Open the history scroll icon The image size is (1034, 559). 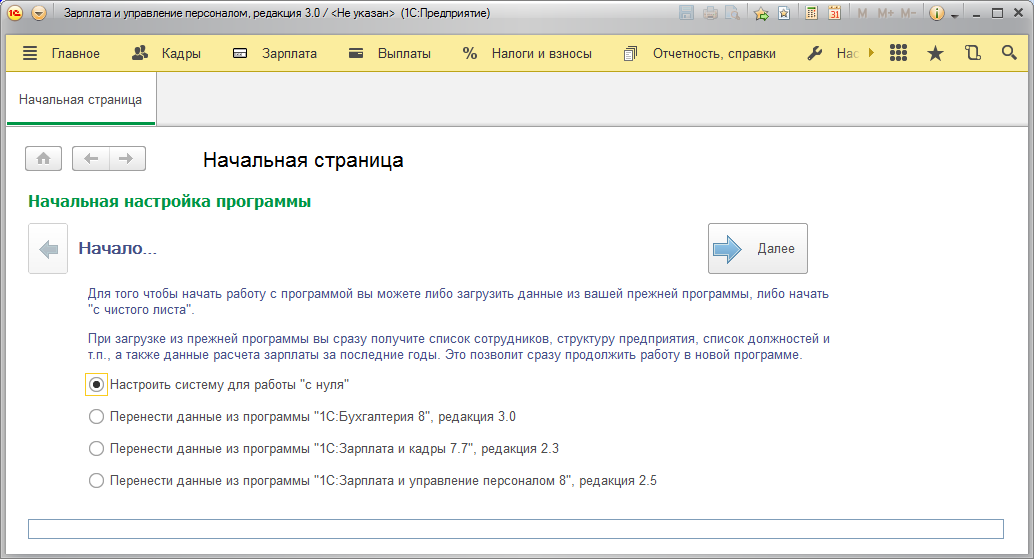pos(972,53)
